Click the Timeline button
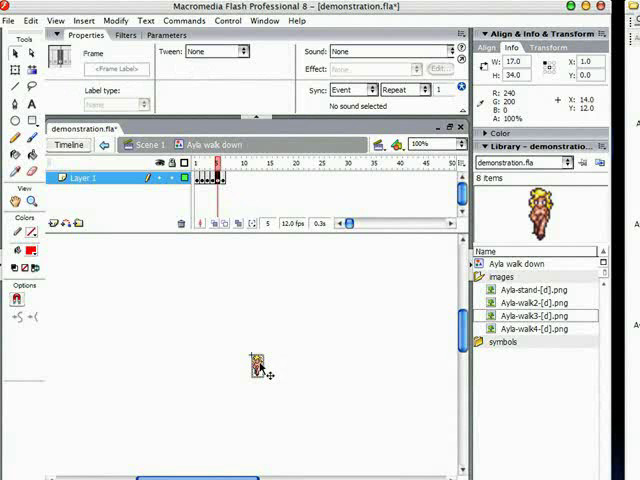 coord(69,145)
